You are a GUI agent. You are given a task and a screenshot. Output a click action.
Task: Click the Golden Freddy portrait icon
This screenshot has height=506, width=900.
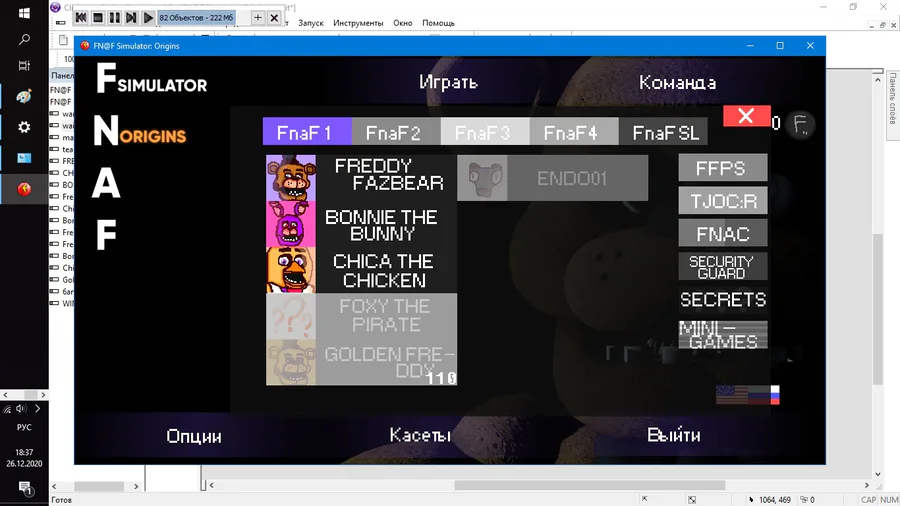coord(291,362)
